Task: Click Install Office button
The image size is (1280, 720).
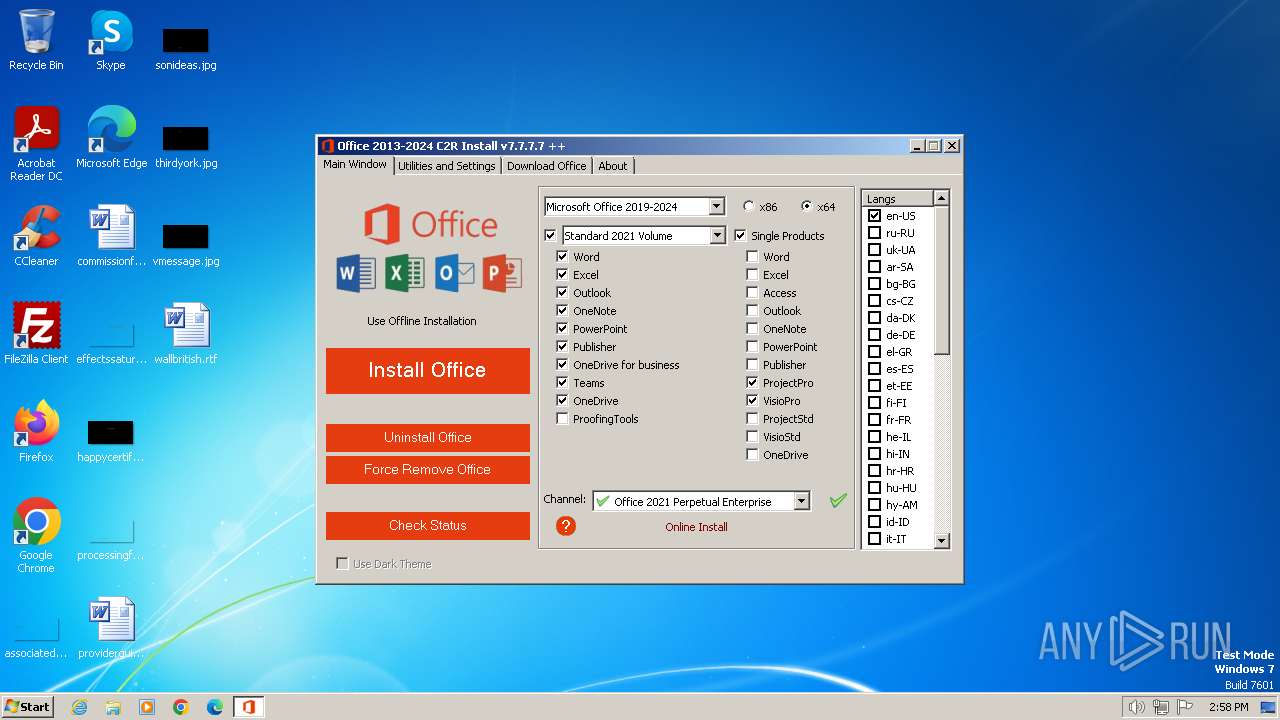Action: pos(428,370)
